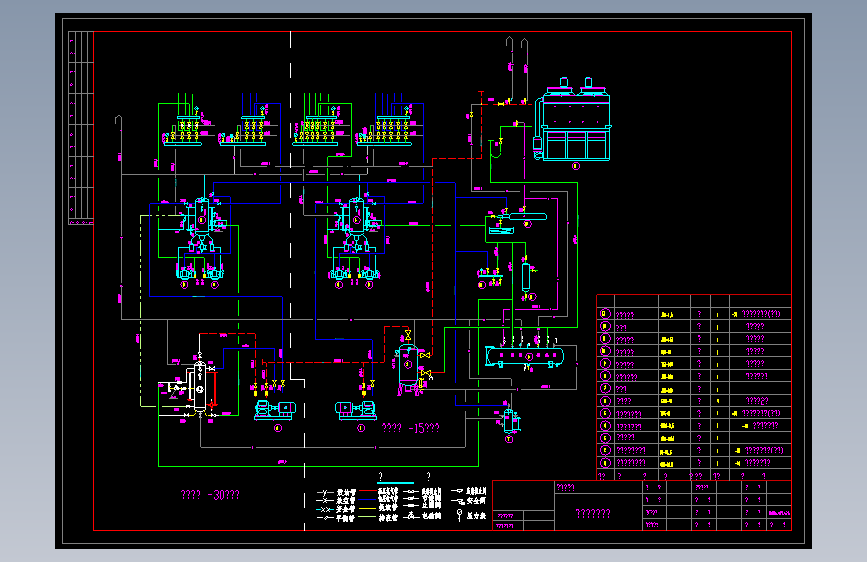Click the drawing title in the title block
Screen dimensions: 867x562
pos(593,513)
